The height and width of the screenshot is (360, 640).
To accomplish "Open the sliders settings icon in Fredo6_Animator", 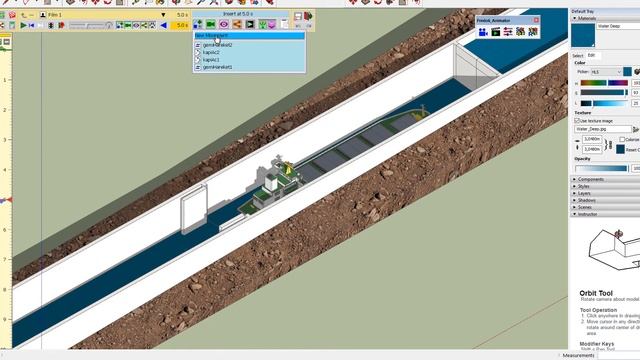I will [x=508, y=31].
